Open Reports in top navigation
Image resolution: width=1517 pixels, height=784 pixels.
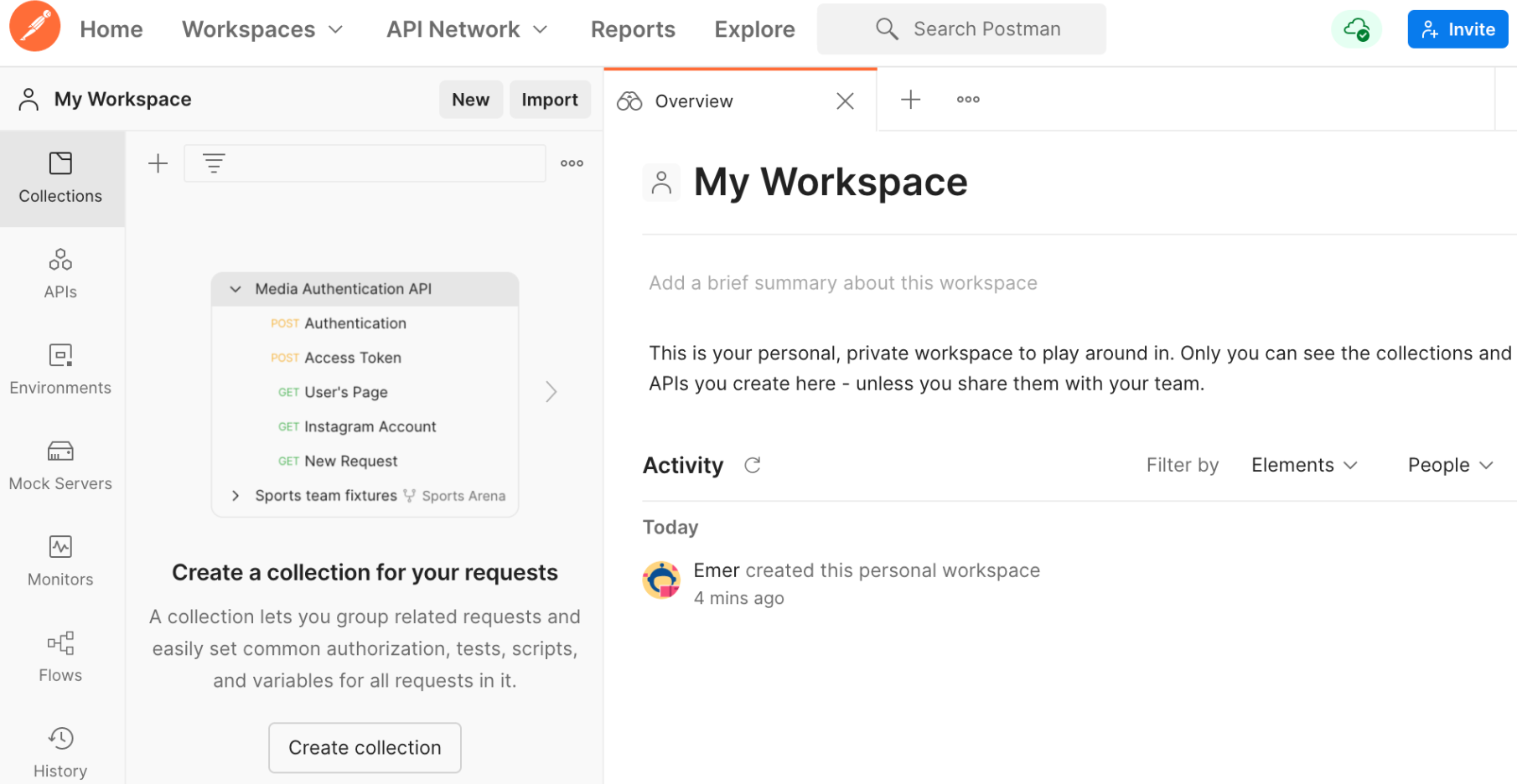tap(633, 29)
